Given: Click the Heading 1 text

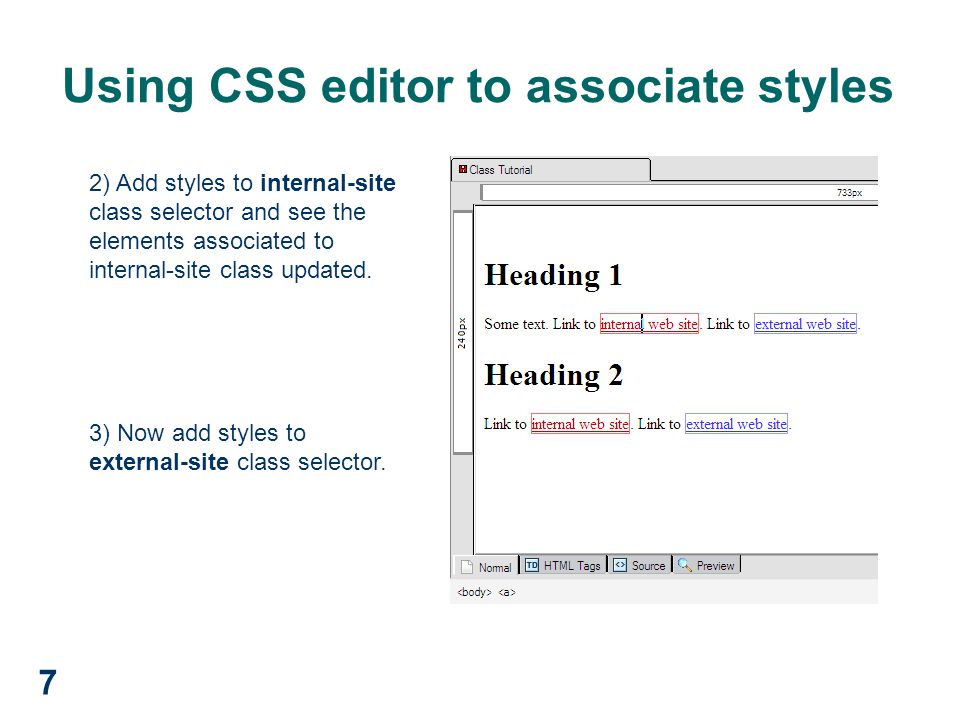Looking at the screenshot, I should click(553, 276).
